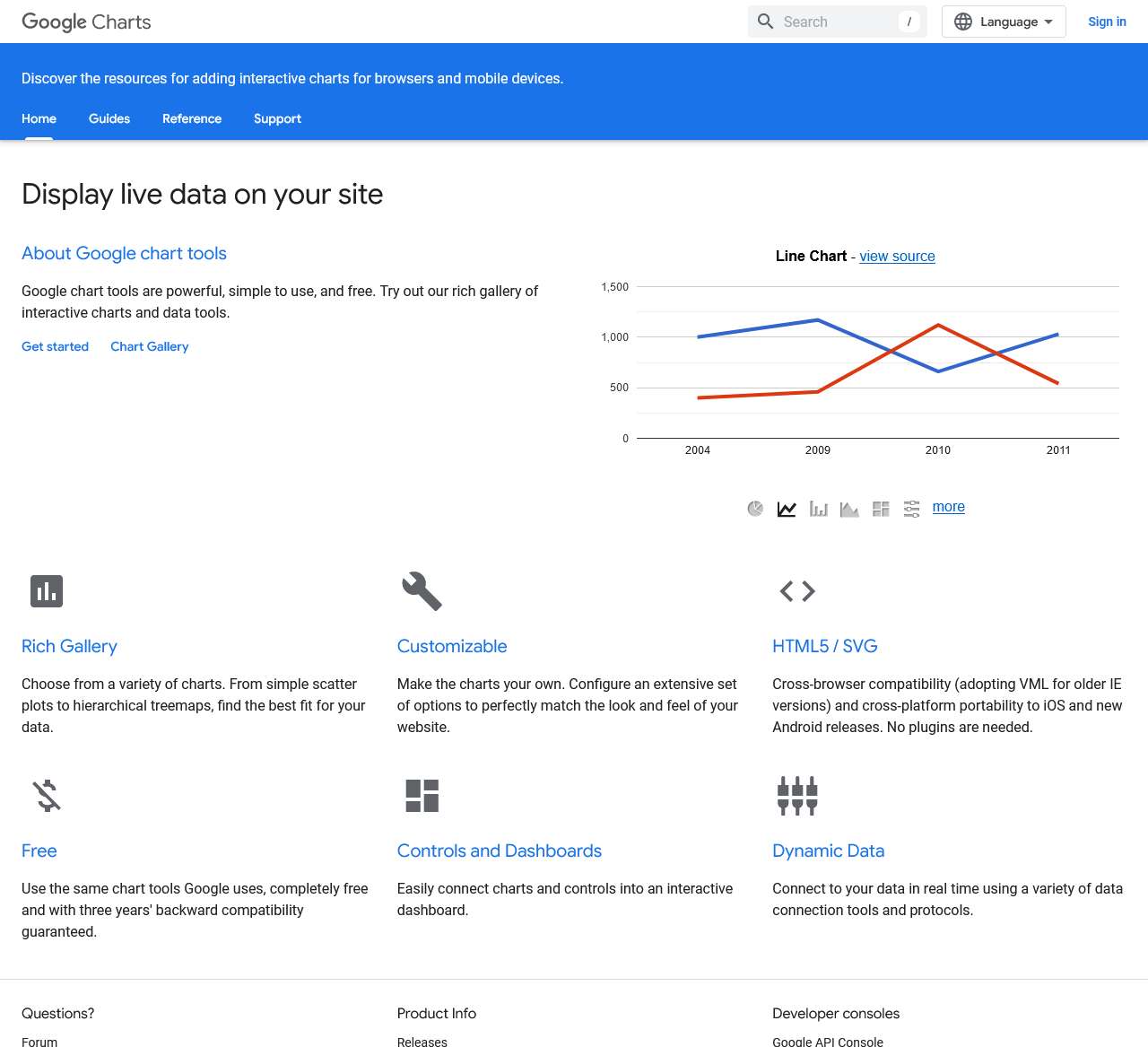Open the Language dropdown
1148x1047 pixels.
(1004, 22)
